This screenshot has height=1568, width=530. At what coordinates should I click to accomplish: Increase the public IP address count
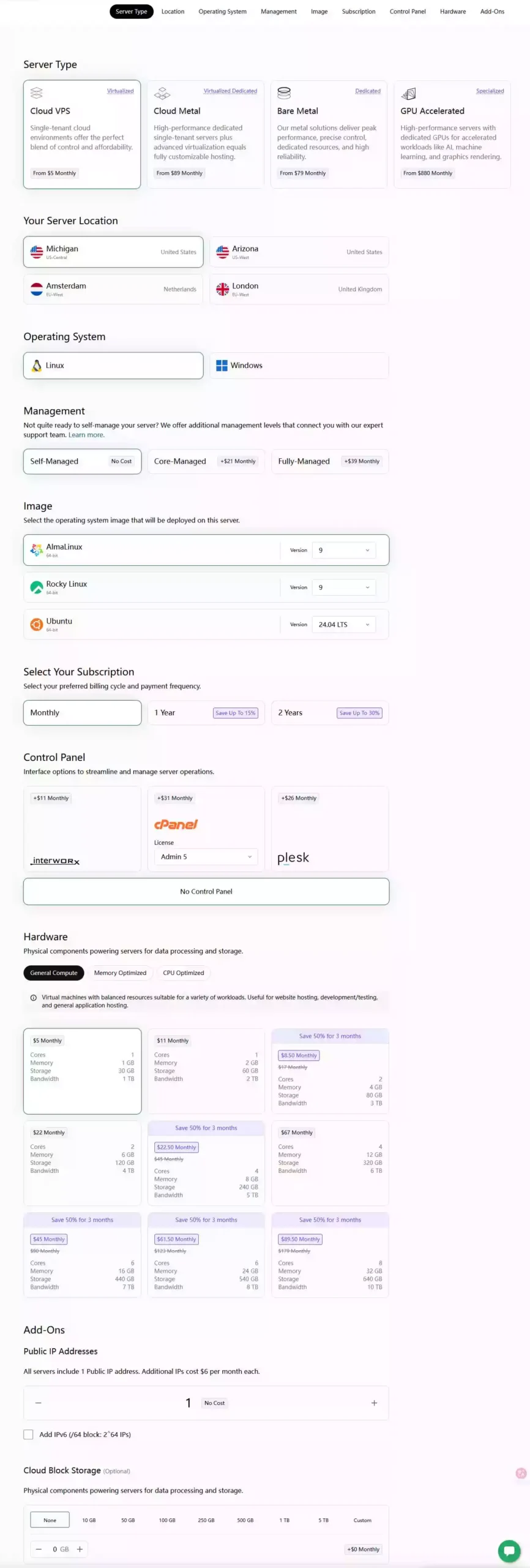pyautogui.click(x=374, y=1403)
